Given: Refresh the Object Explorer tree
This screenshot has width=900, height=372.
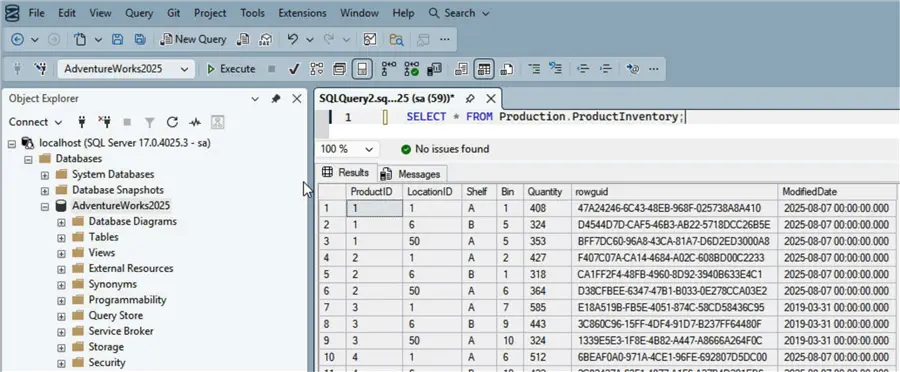Looking at the screenshot, I should [x=172, y=122].
